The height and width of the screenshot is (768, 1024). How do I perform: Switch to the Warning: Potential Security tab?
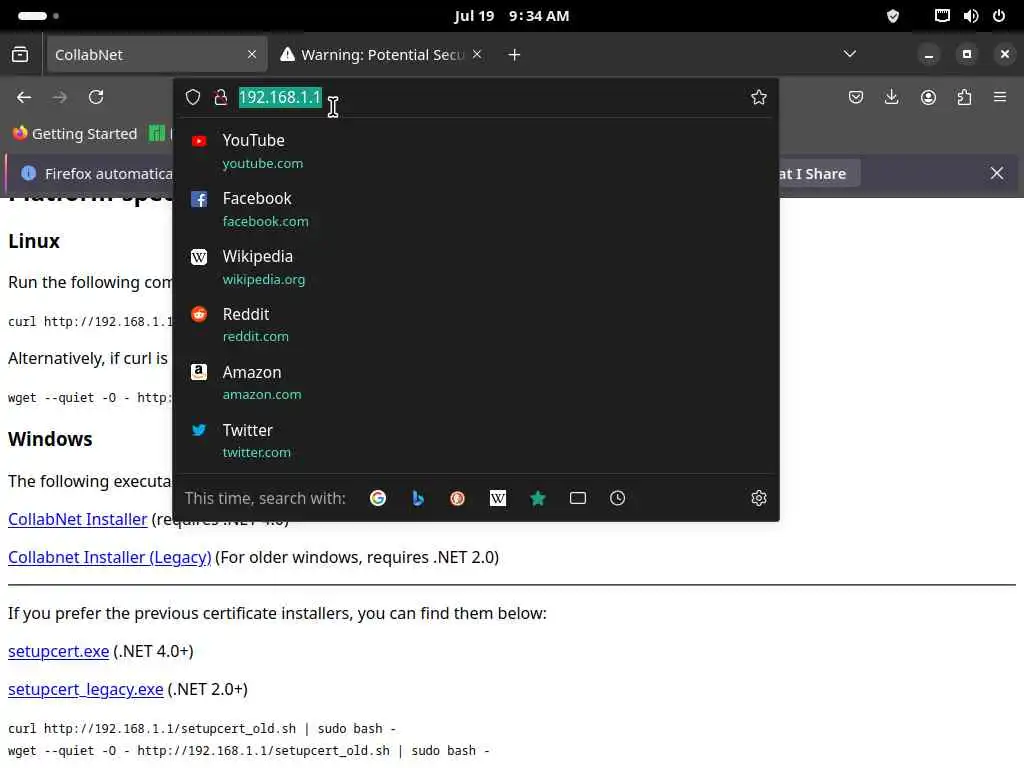click(x=382, y=55)
